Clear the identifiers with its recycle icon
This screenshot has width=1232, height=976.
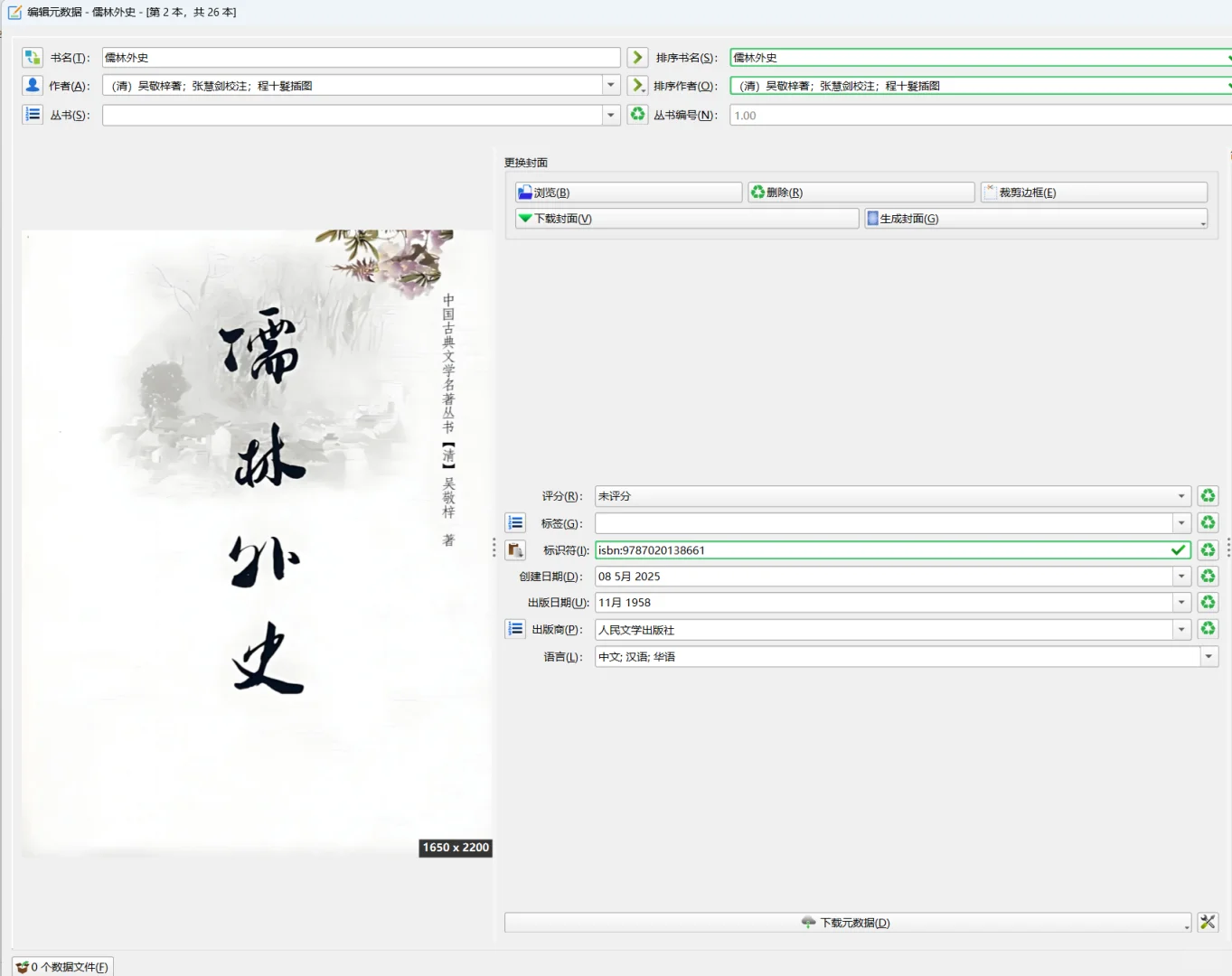(1208, 550)
